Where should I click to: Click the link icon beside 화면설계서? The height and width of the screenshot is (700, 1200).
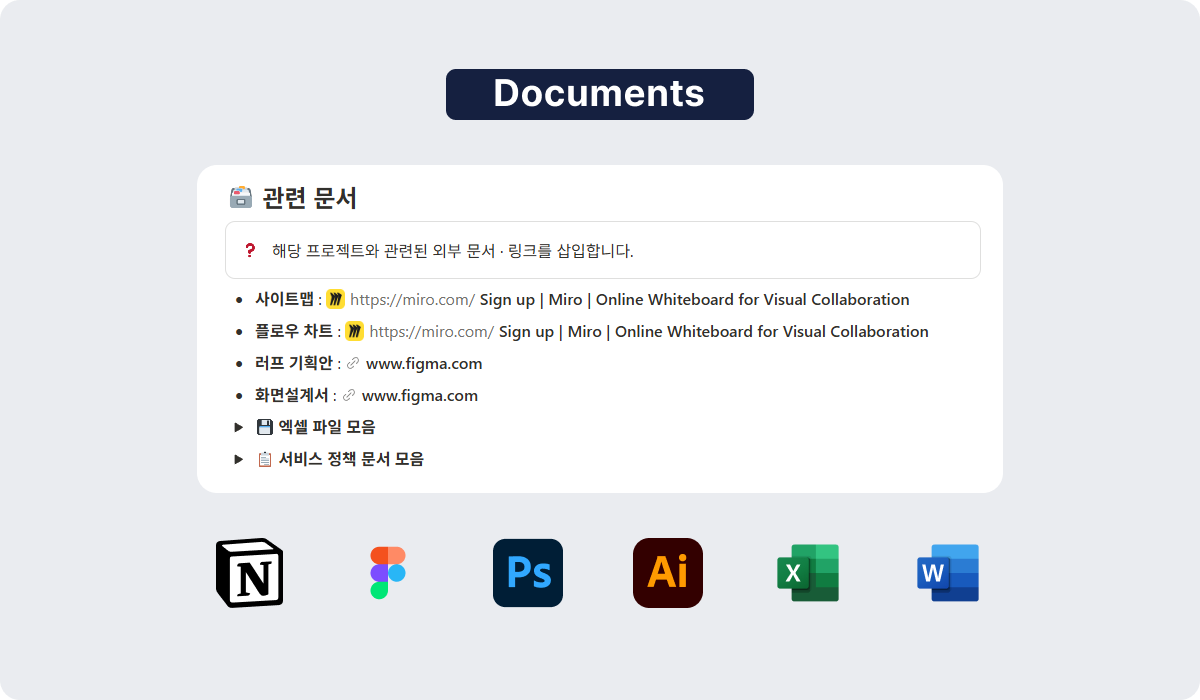[348, 396]
